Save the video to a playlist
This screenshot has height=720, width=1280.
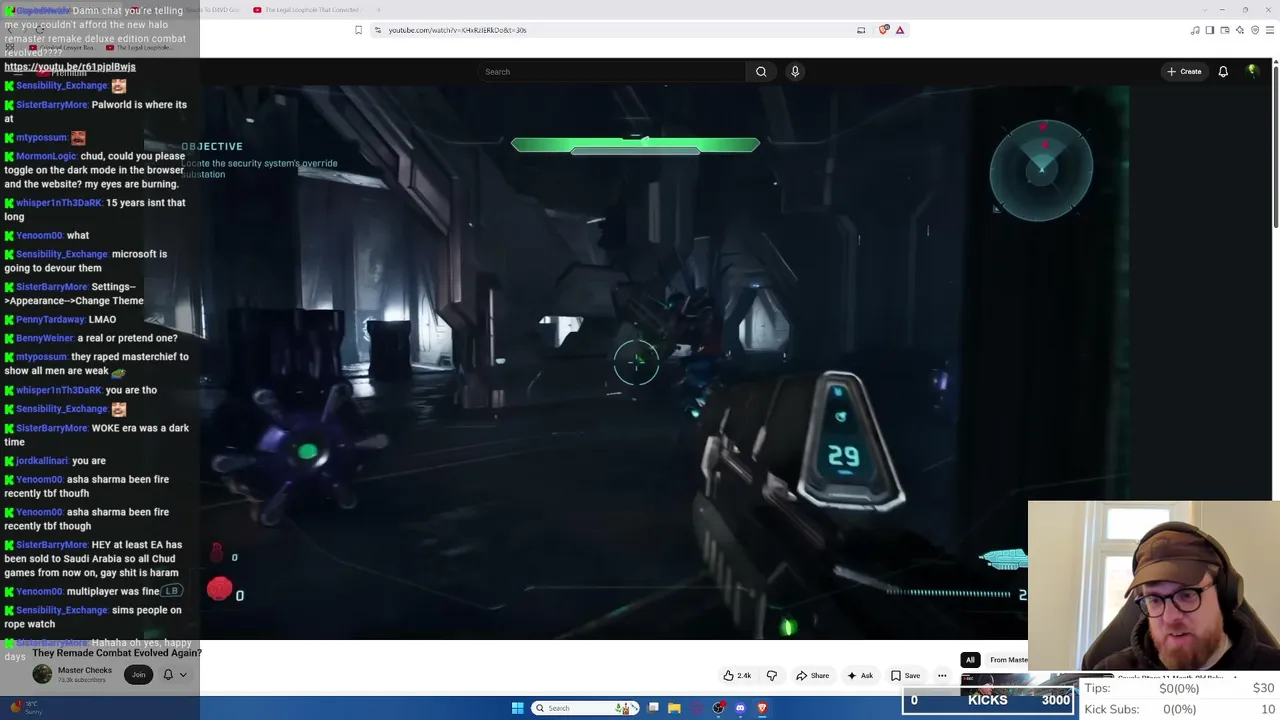click(x=905, y=676)
